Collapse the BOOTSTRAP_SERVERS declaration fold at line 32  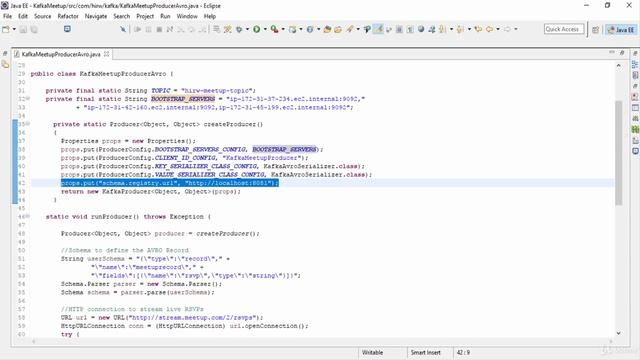(28, 99)
